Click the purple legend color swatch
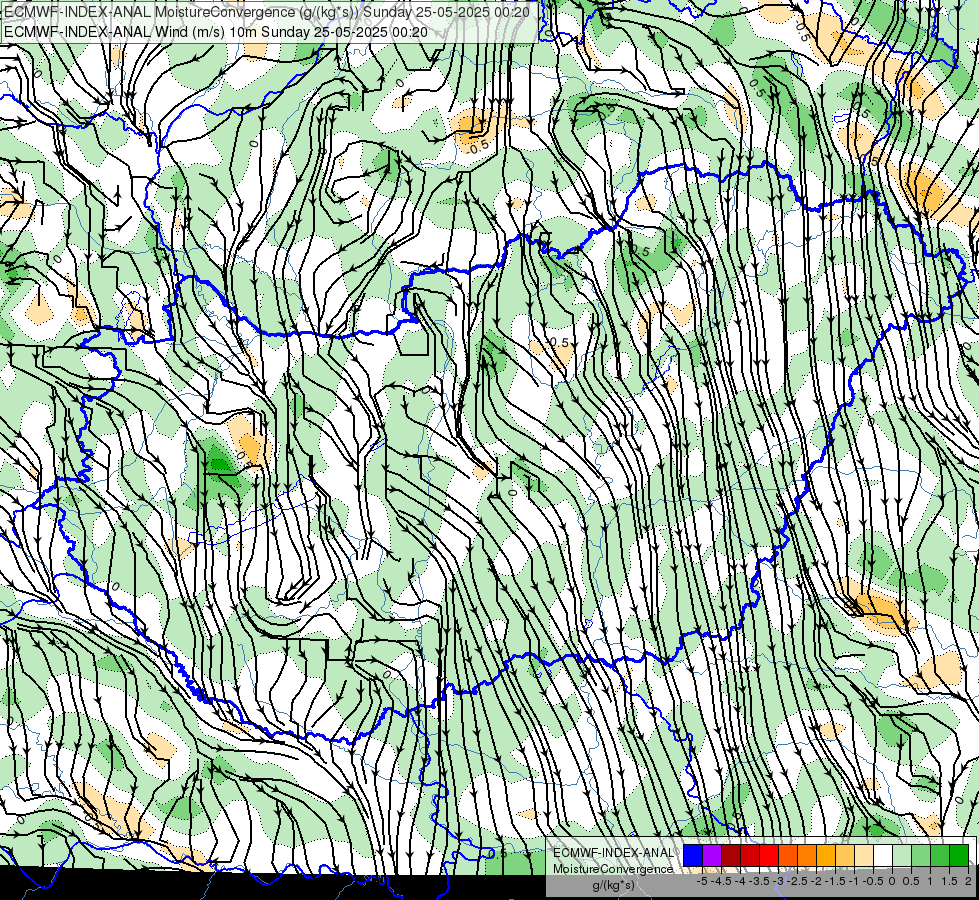The image size is (979, 900). pyautogui.click(x=712, y=855)
